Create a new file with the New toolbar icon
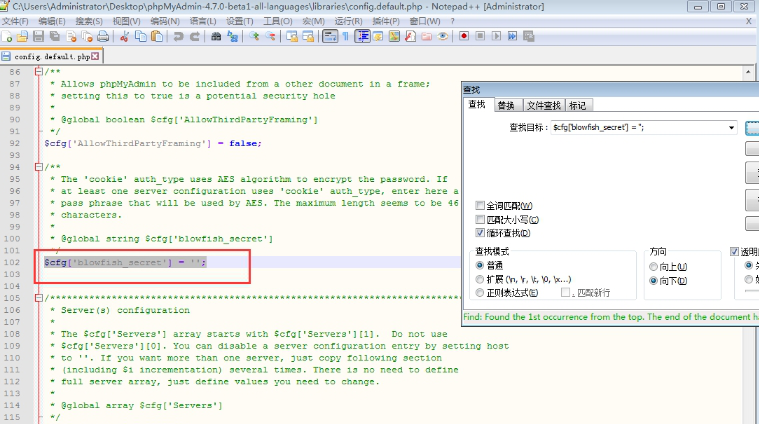Screen dimensions: 759x440 tap(7, 36)
